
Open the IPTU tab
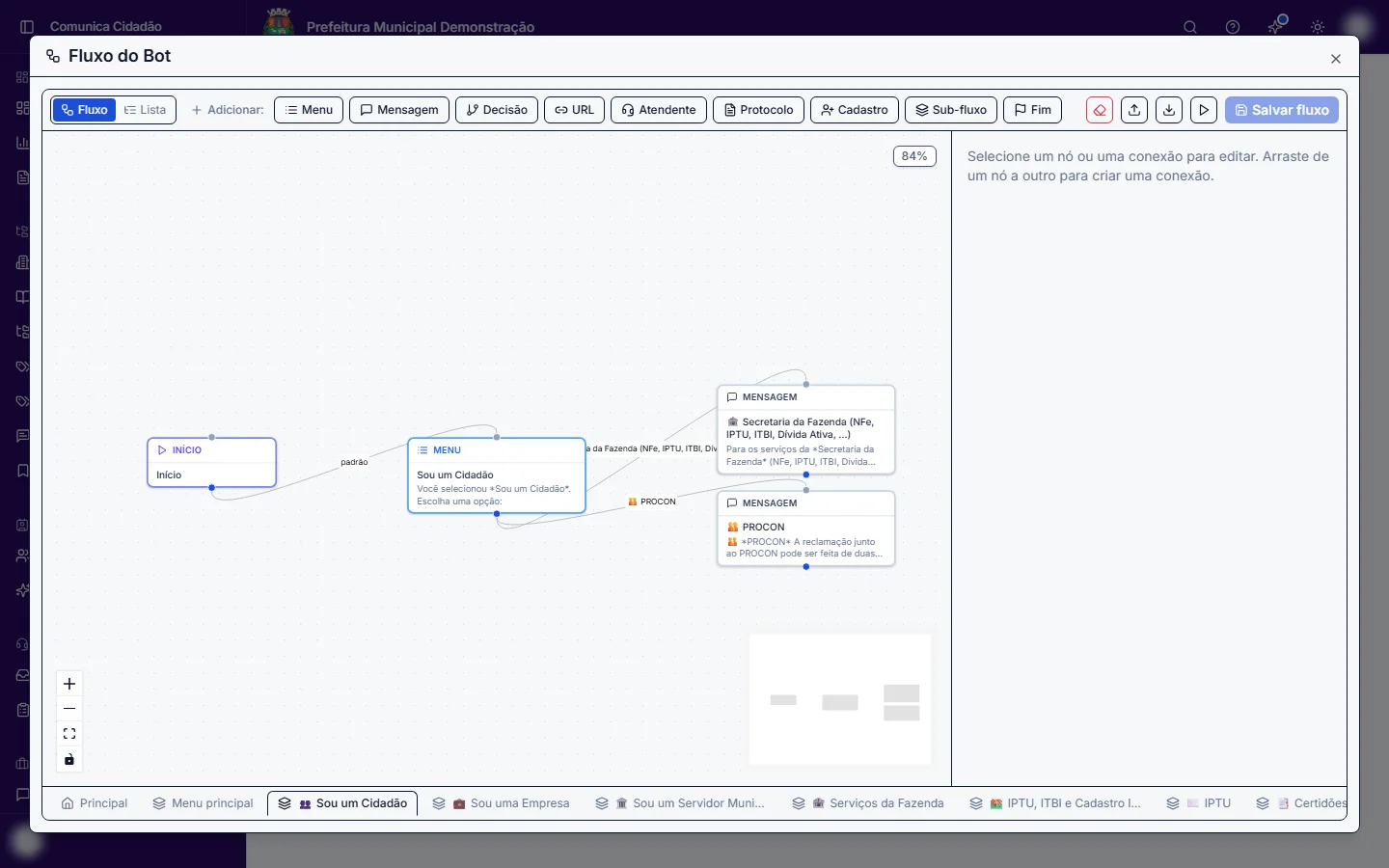point(1199,803)
